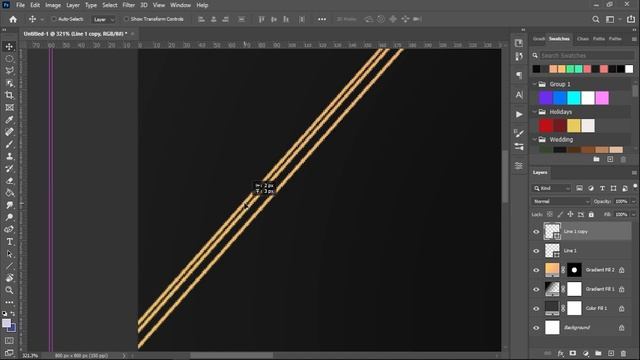Open the Share icon at top right

[631, 19]
